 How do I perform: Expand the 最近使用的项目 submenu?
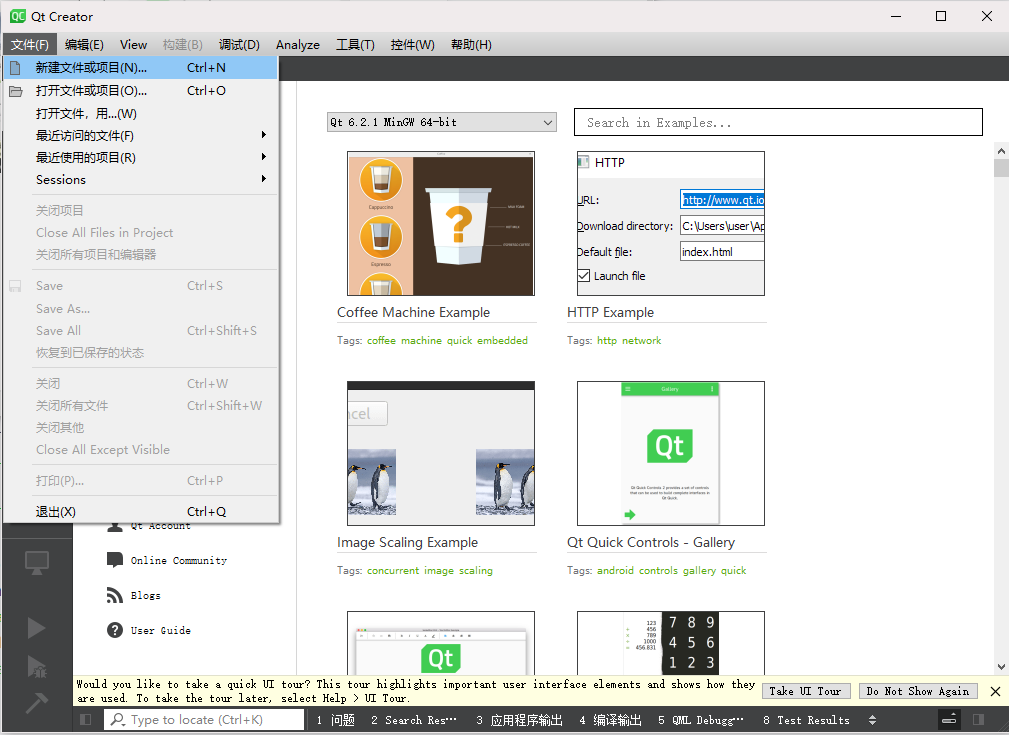point(141,157)
